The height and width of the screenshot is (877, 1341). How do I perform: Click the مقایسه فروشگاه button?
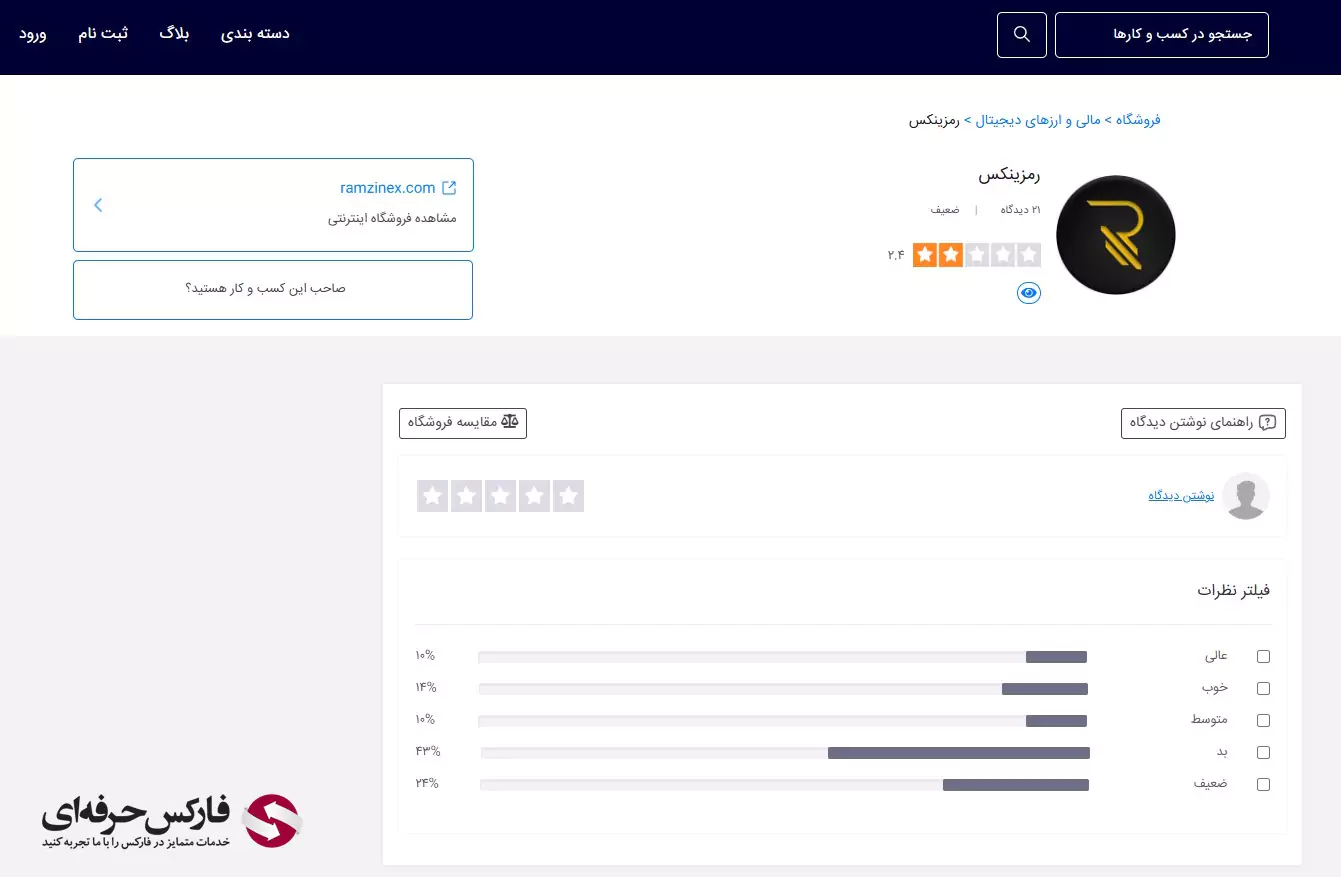[x=463, y=423]
